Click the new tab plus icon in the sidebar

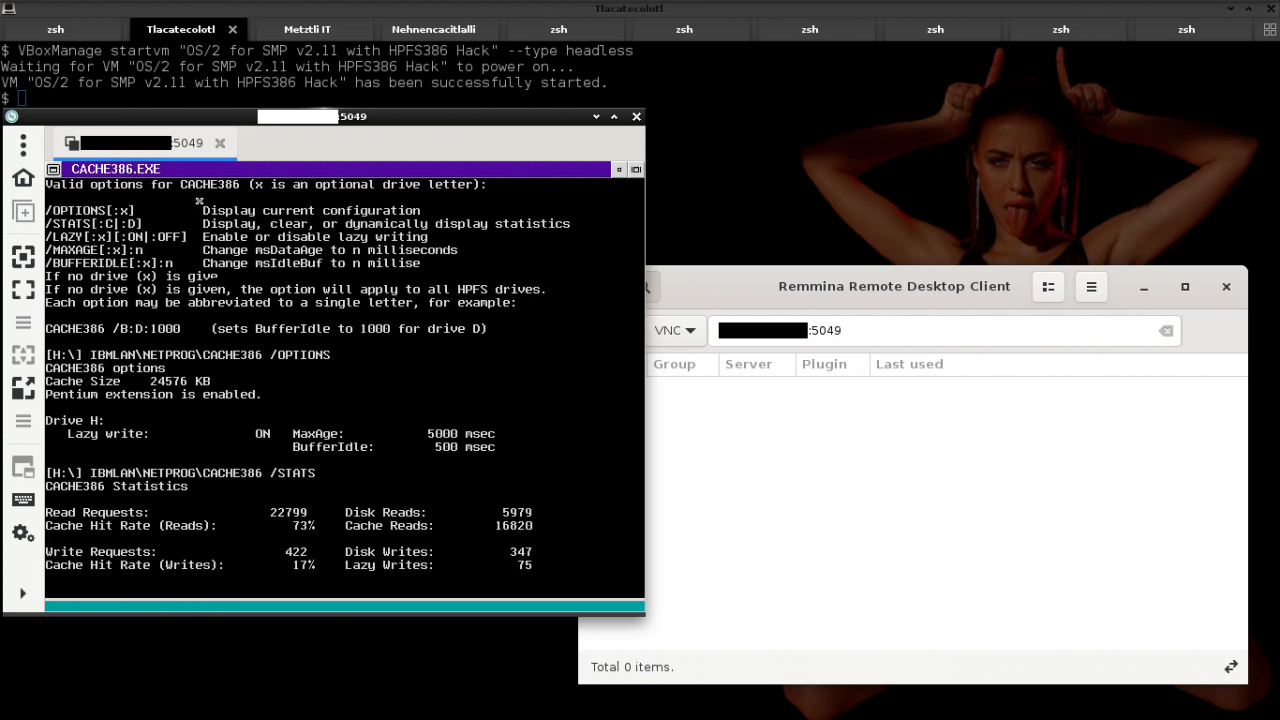tap(23, 212)
